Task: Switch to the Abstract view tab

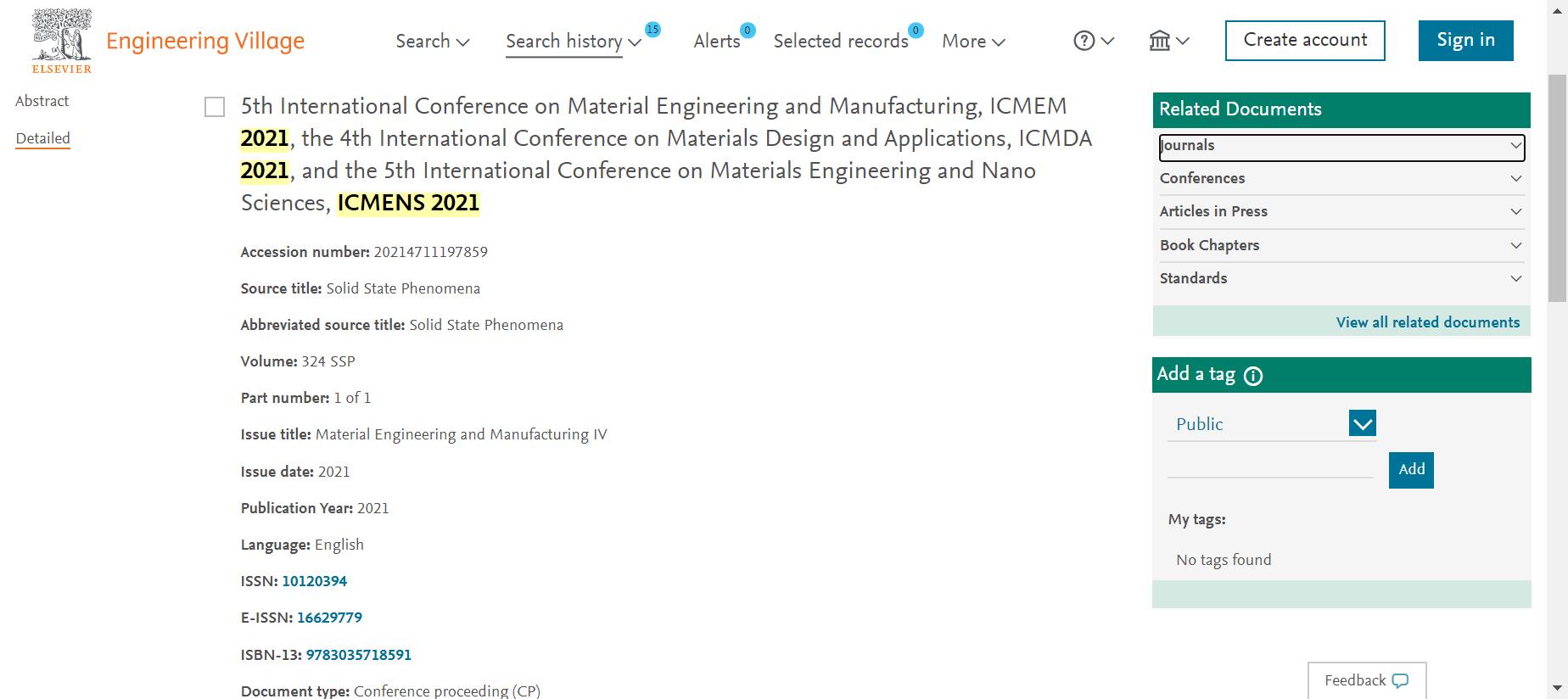Action: coord(42,101)
